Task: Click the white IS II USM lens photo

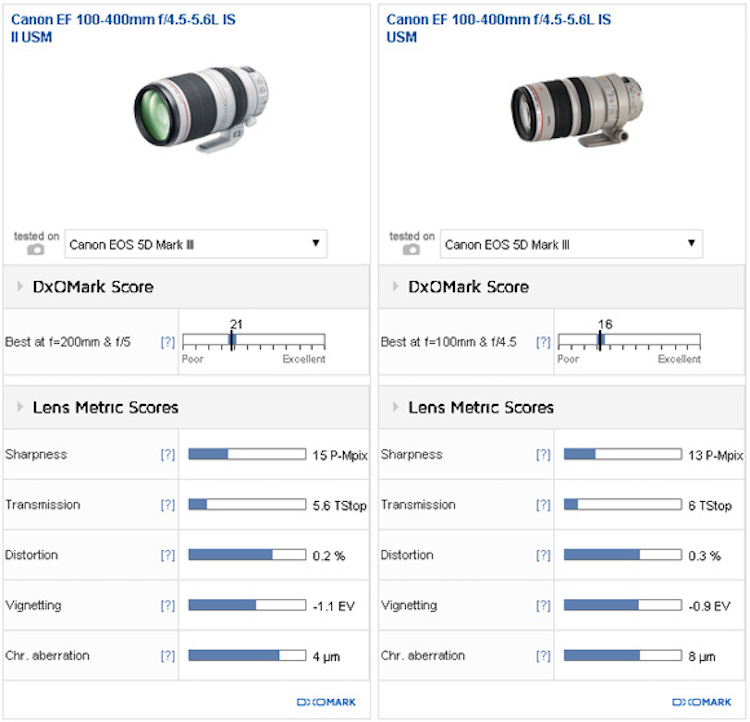Action: point(198,106)
